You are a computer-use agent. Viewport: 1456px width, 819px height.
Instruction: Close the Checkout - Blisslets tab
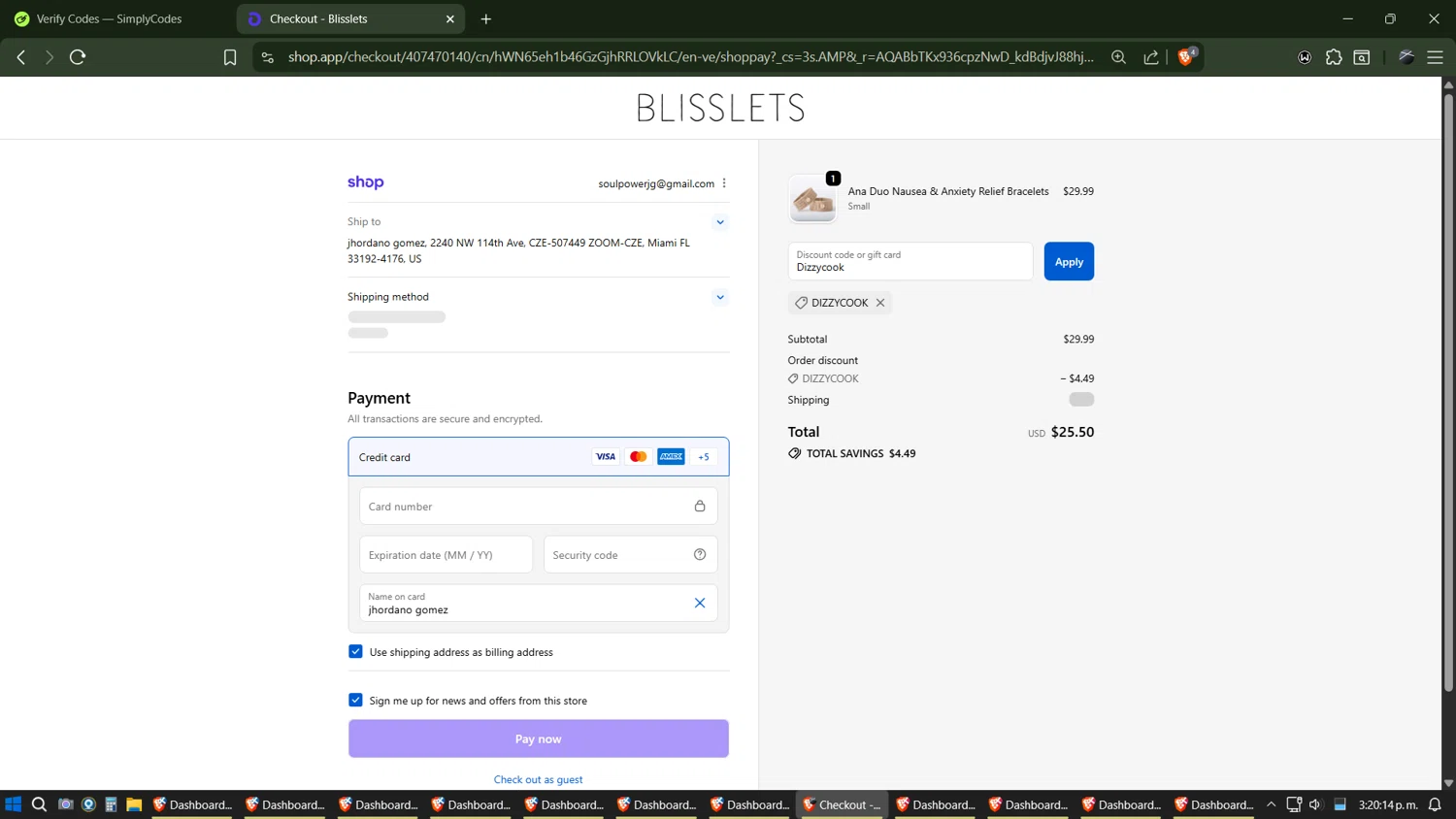(x=450, y=18)
